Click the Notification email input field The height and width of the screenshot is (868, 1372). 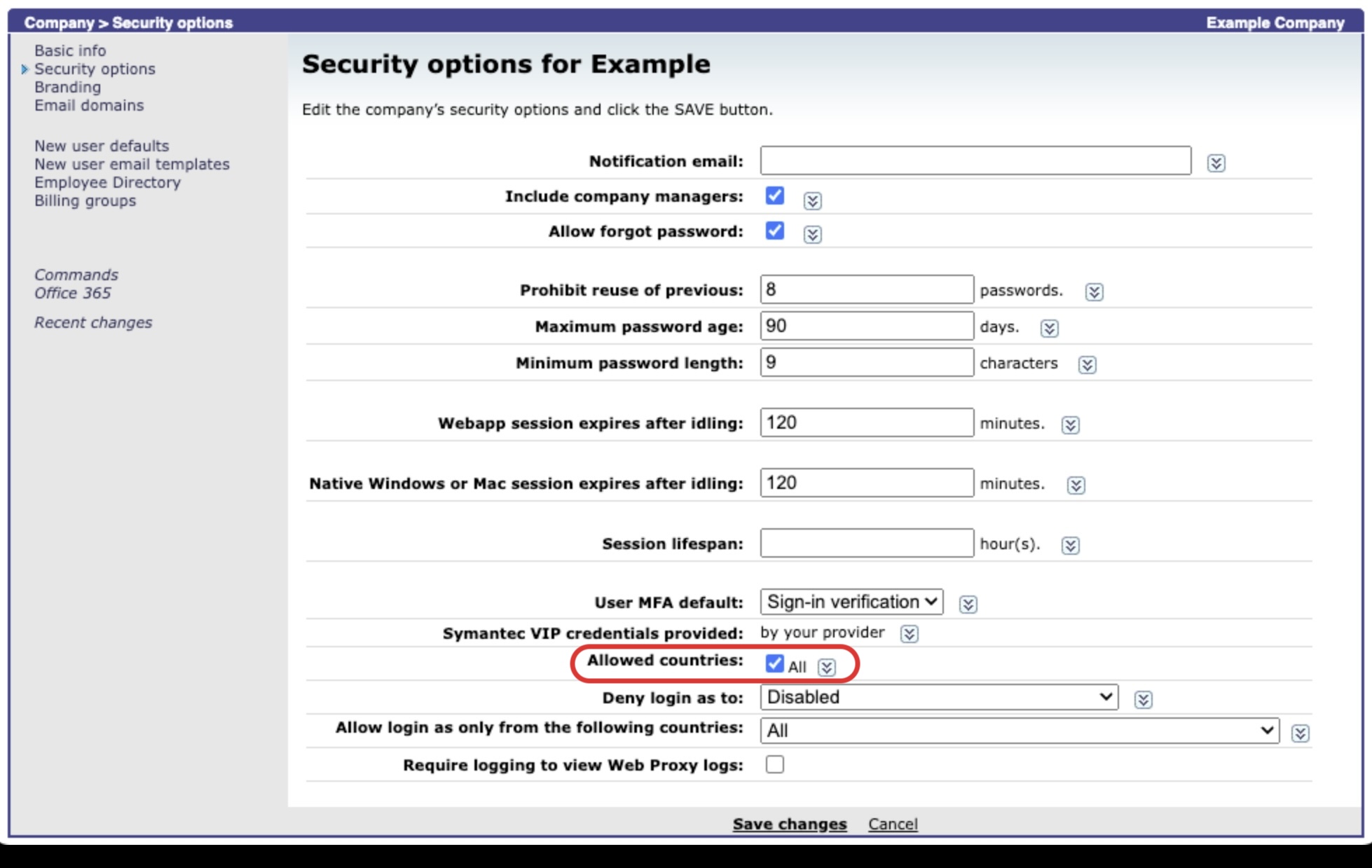click(x=975, y=160)
